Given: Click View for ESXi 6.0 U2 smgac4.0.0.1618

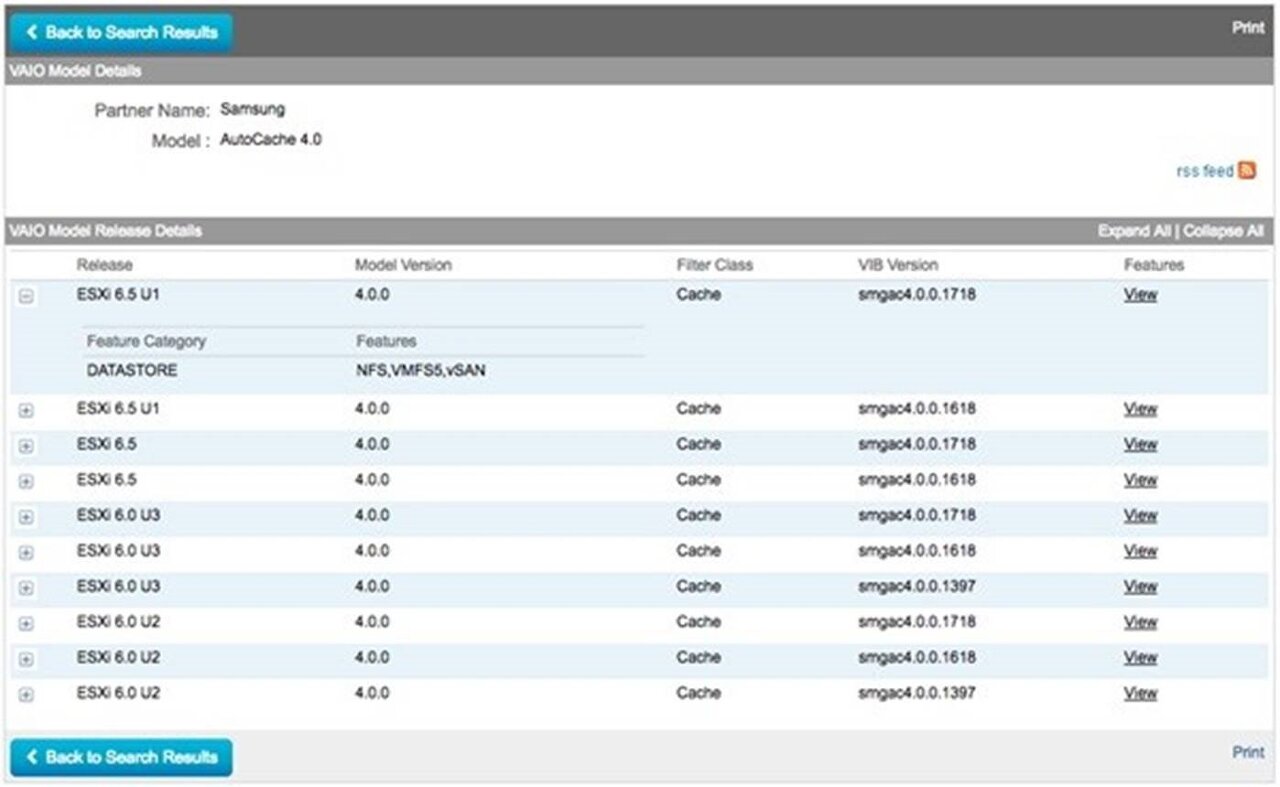Looking at the screenshot, I should coord(1140,657).
